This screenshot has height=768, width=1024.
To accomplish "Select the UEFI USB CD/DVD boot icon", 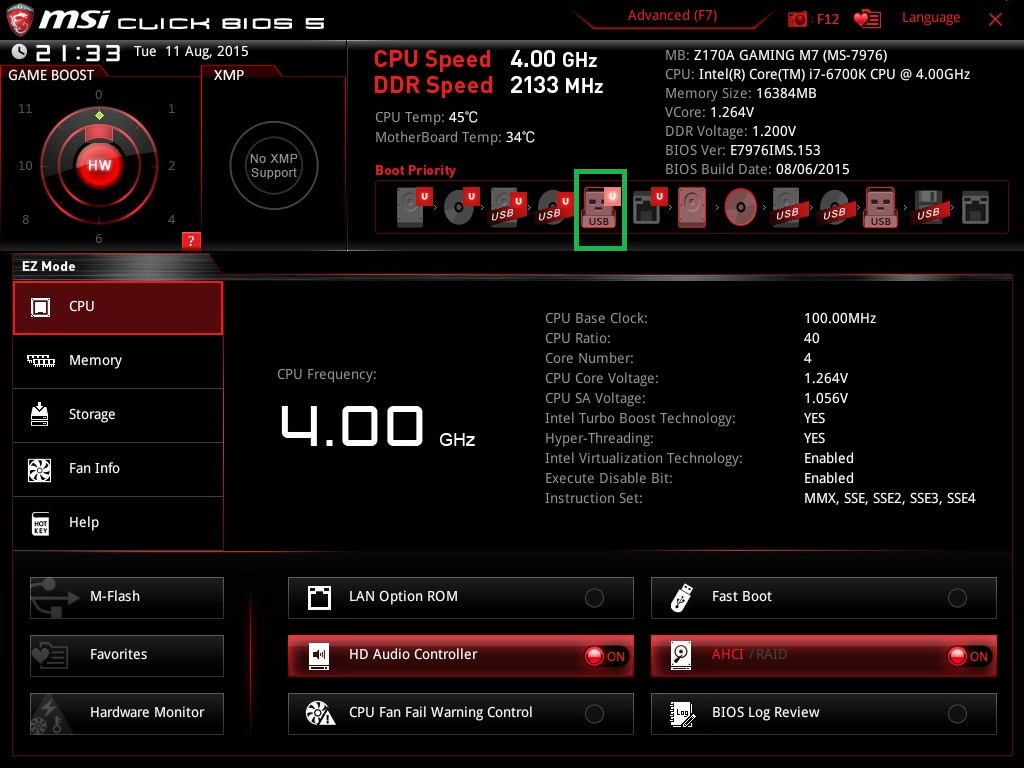I will [x=555, y=207].
